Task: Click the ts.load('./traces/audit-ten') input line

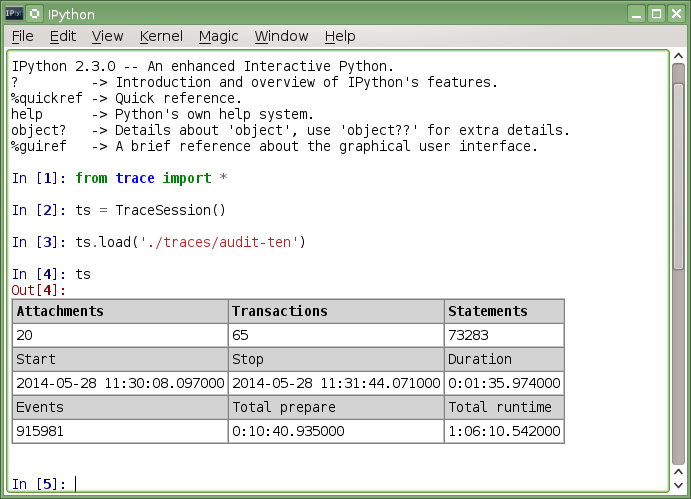Action: (190, 242)
